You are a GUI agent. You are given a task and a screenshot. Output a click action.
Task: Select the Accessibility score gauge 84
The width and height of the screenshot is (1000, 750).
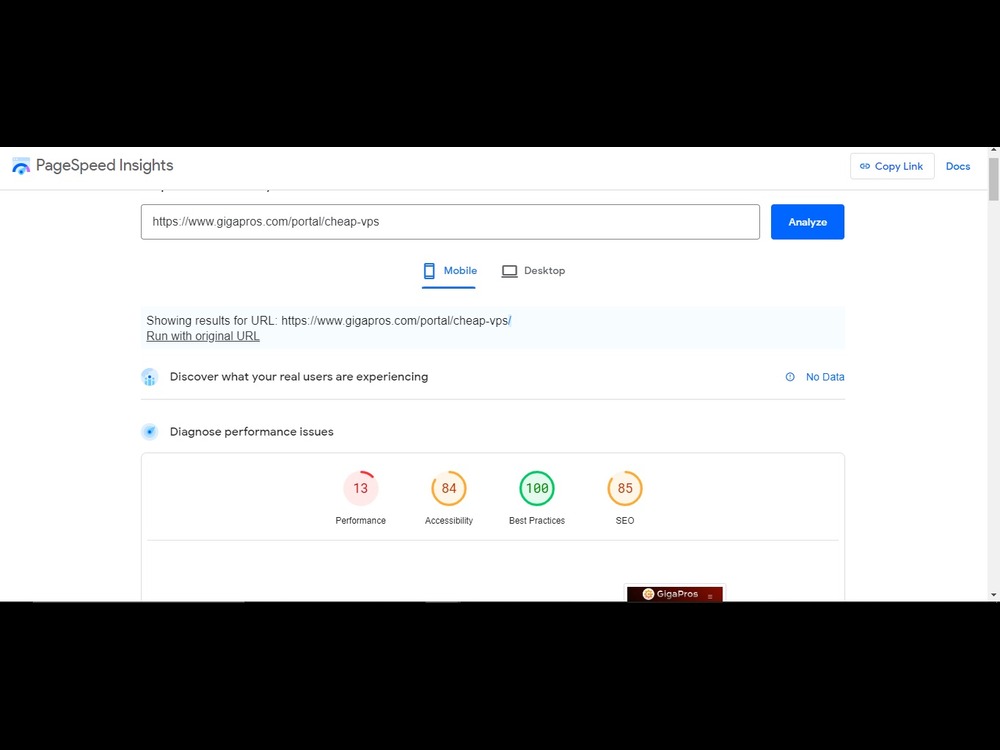click(449, 489)
